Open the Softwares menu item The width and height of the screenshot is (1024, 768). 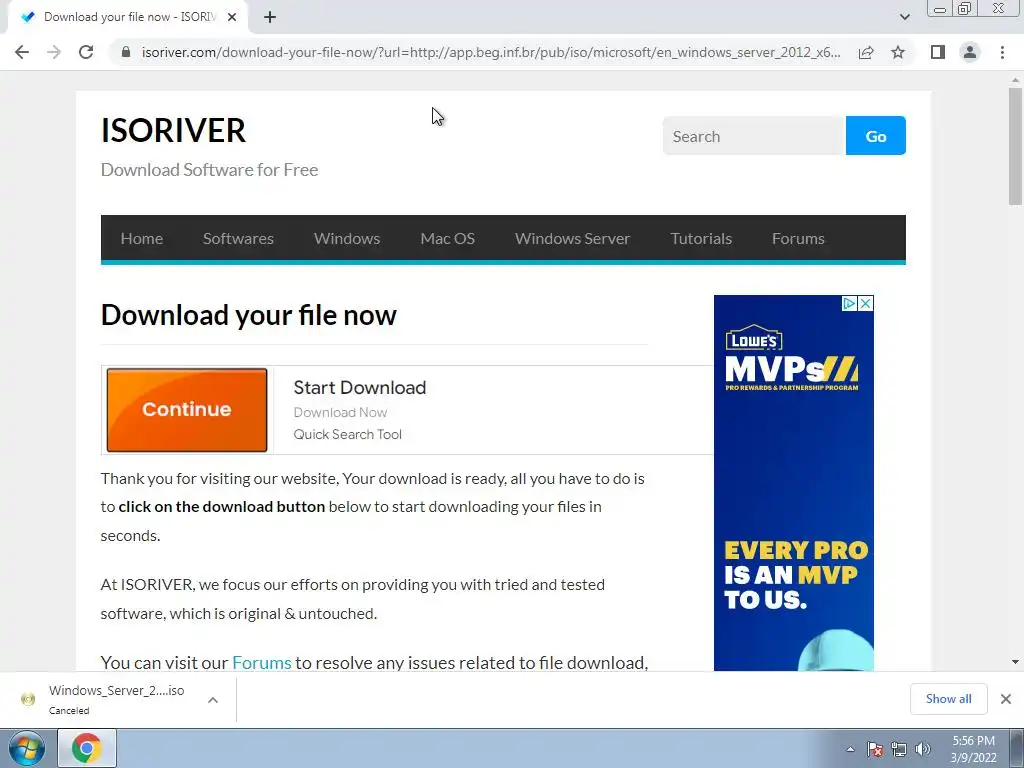[238, 238]
